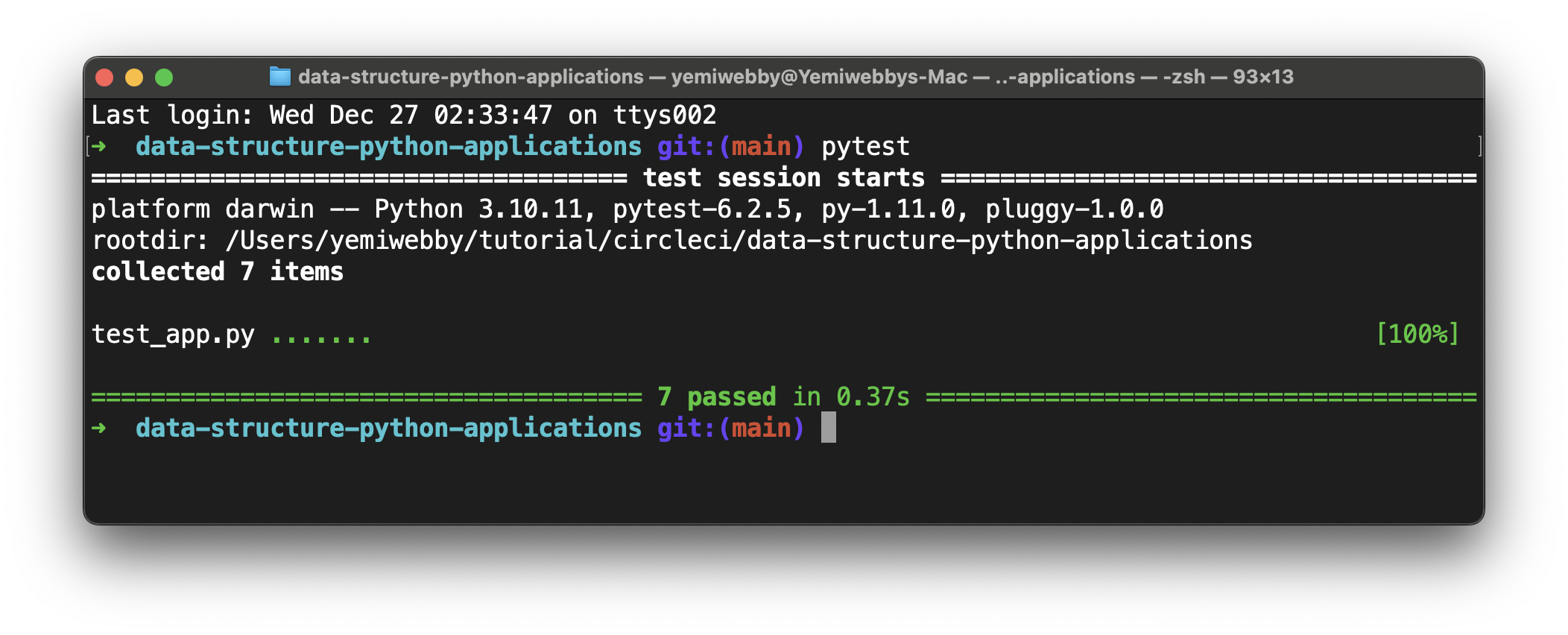Click the green test progress dots
This screenshot has width=1568, height=635.
click(321, 340)
